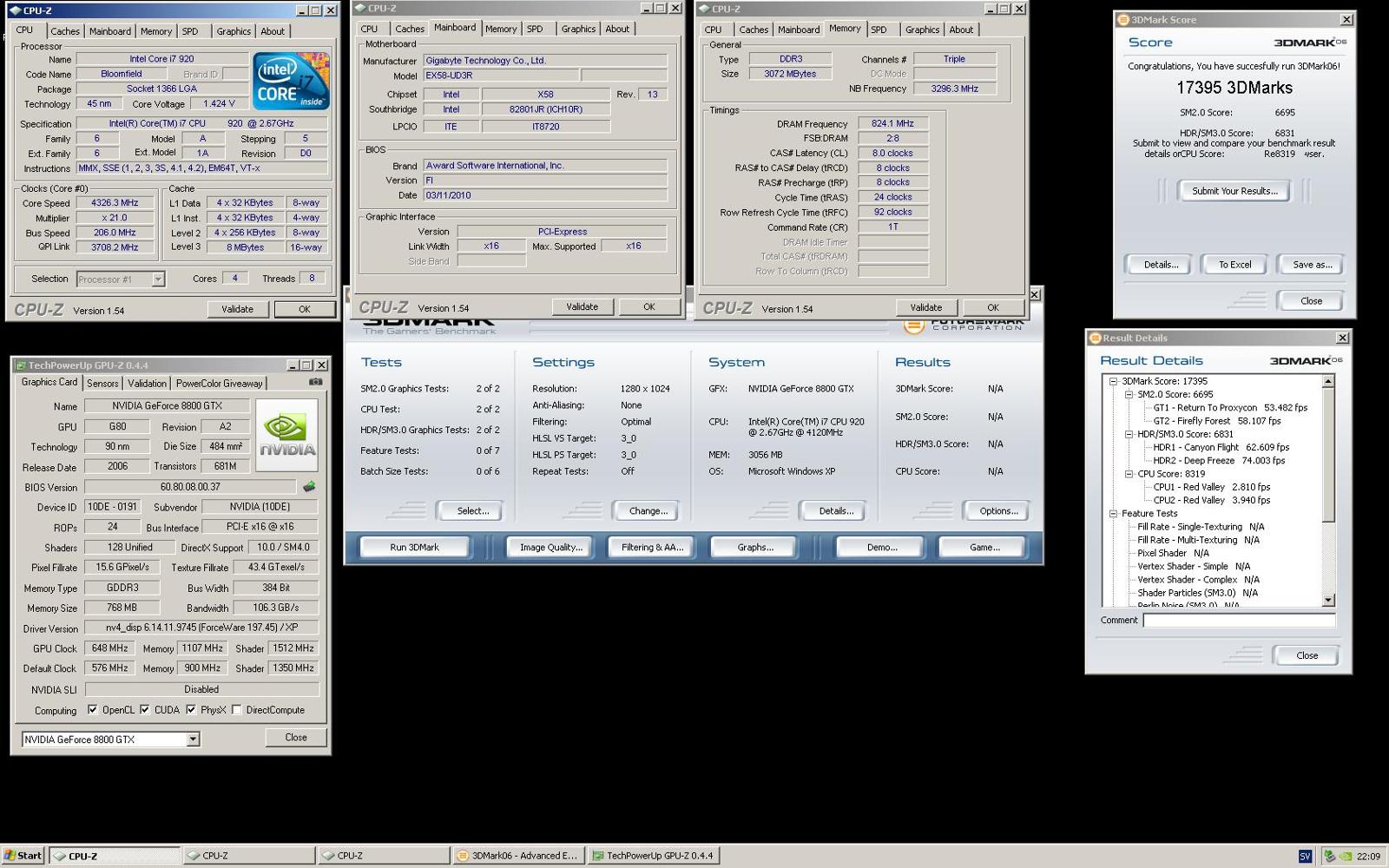Viewport: 1389px width, 868px height.
Task: Open the About tab in first CPU-Z window
Action: tap(273, 31)
